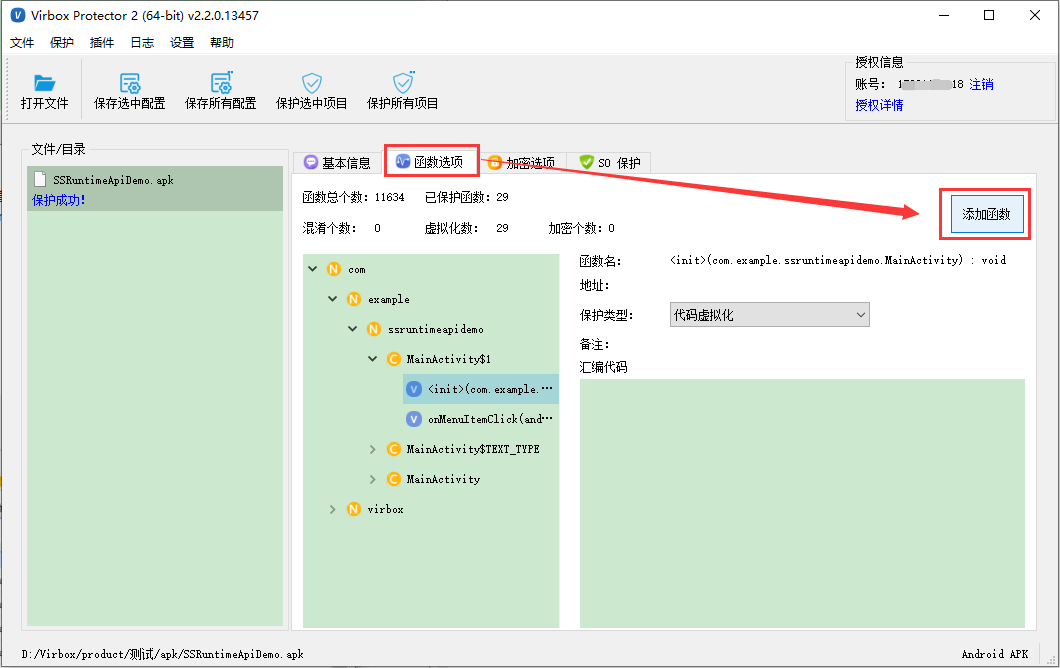Expand the MainActivity class node
Image resolution: width=1060 pixels, height=668 pixels.
[372, 479]
